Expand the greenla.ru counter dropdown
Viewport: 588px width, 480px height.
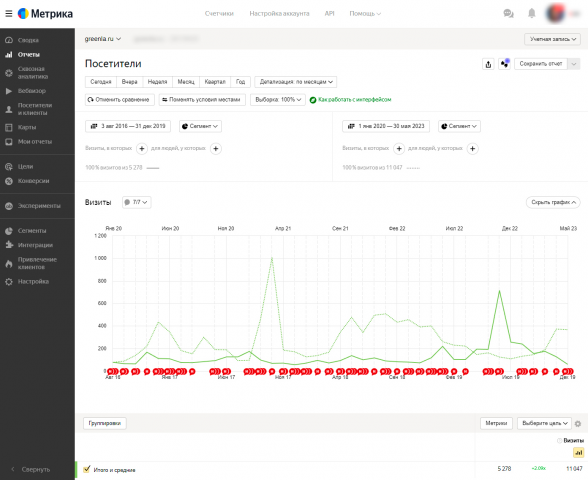[102, 39]
